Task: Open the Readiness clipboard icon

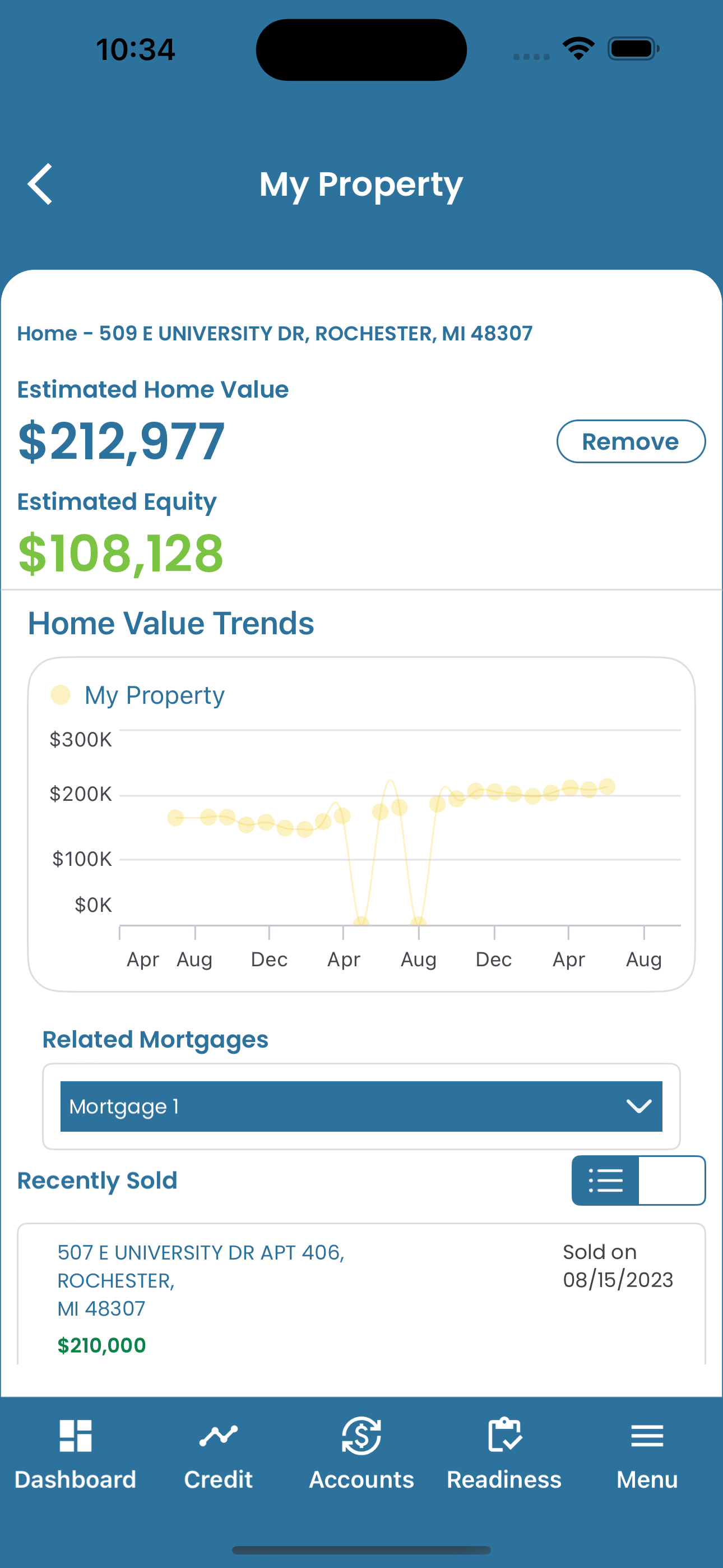Action: 504,1435
